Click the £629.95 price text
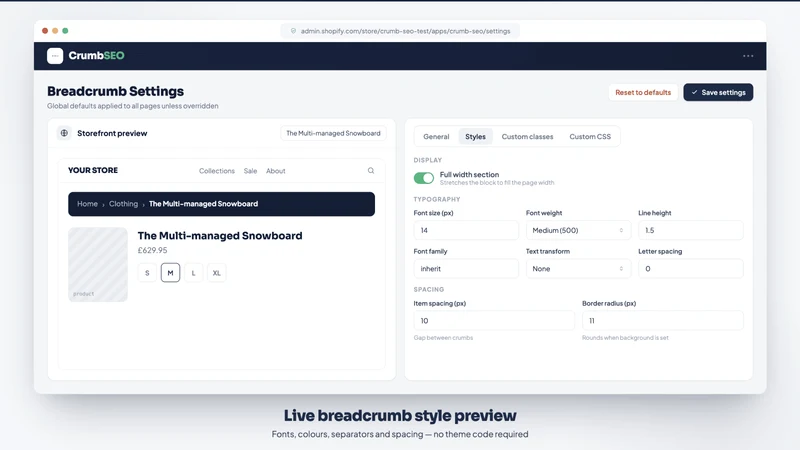 [x=153, y=251]
